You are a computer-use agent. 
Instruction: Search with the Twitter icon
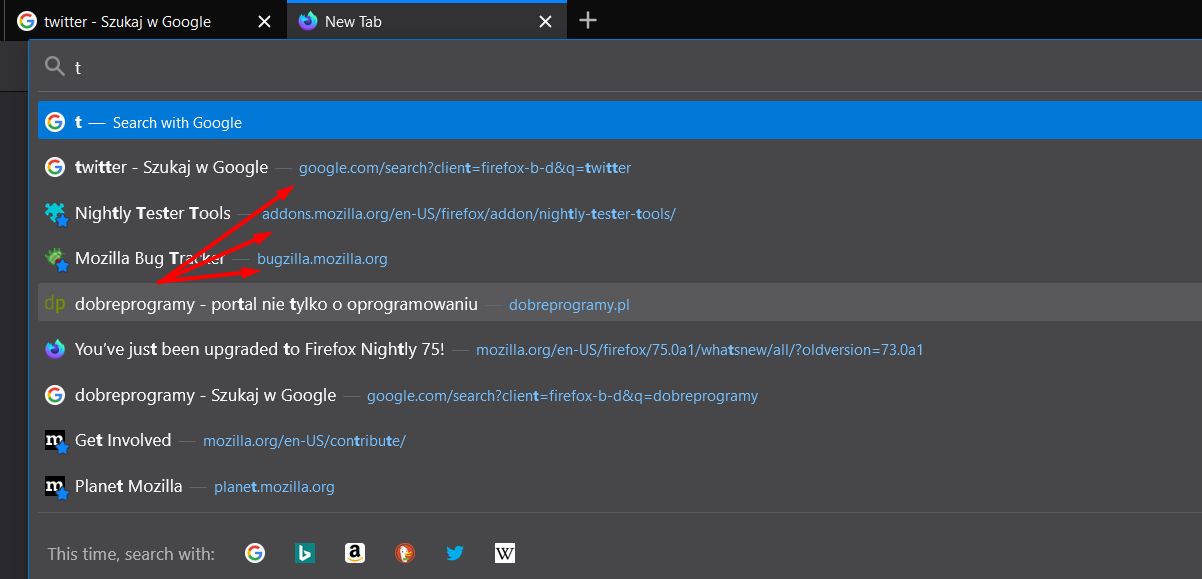point(455,552)
